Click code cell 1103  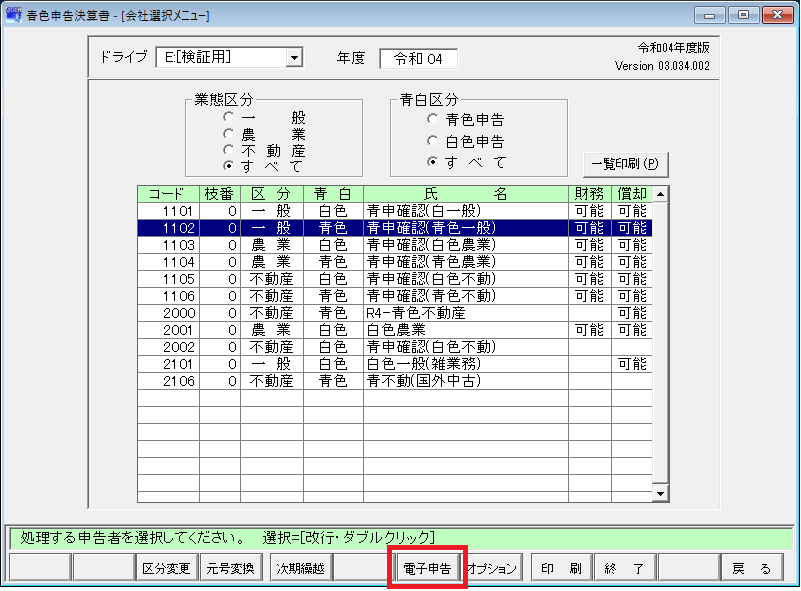168,245
